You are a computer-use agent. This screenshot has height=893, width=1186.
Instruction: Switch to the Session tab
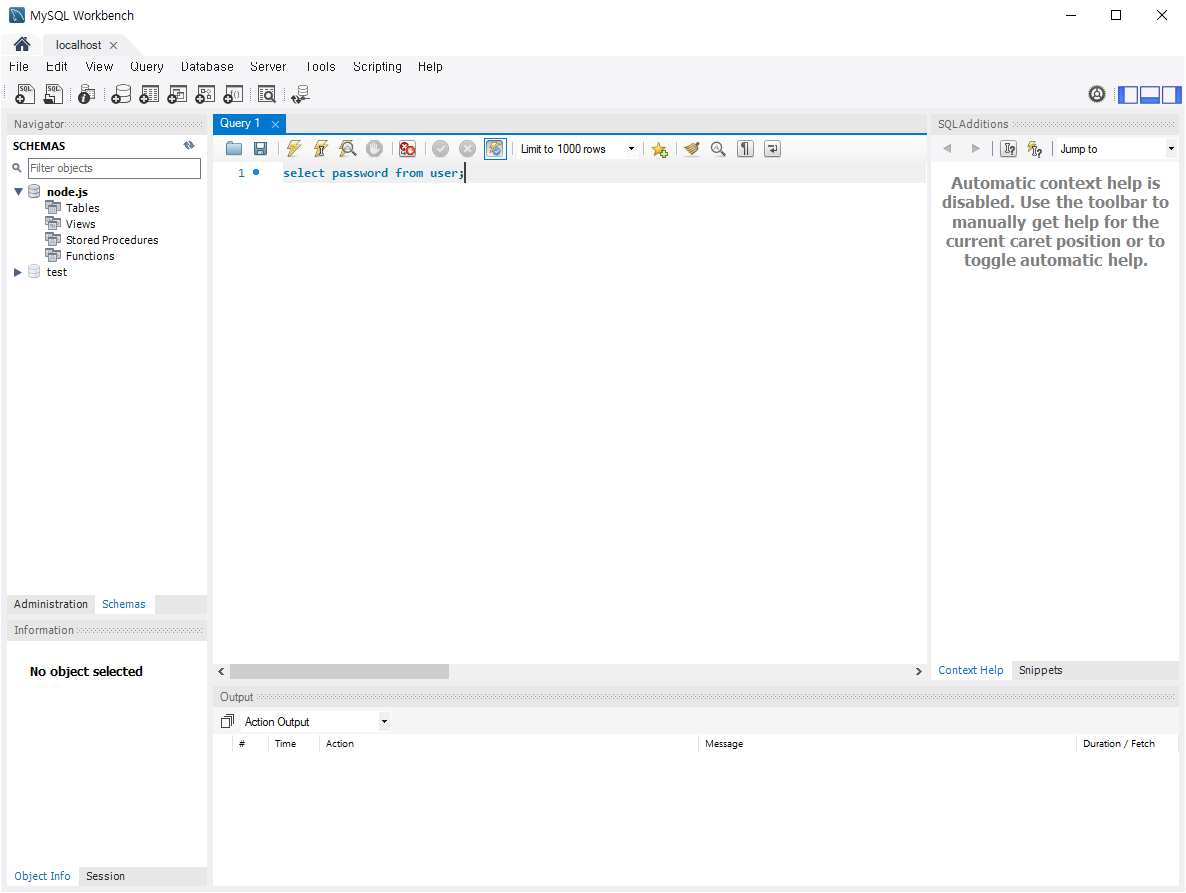pos(105,876)
